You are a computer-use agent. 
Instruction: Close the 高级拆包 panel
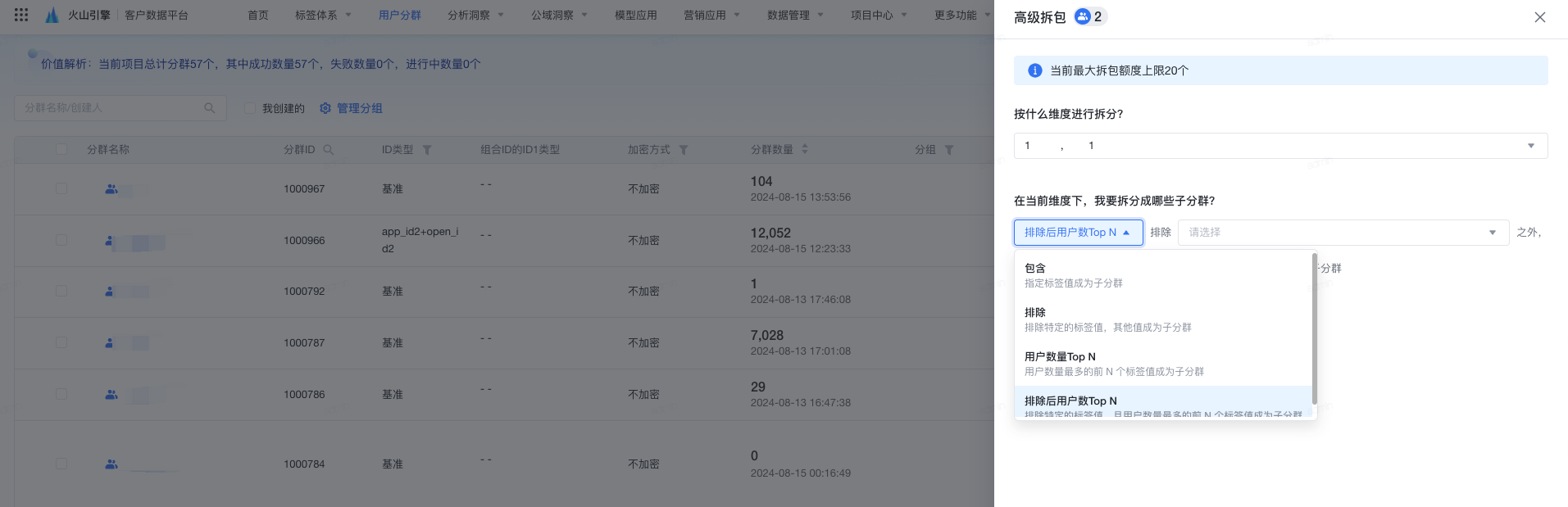tap(1540, 17)
